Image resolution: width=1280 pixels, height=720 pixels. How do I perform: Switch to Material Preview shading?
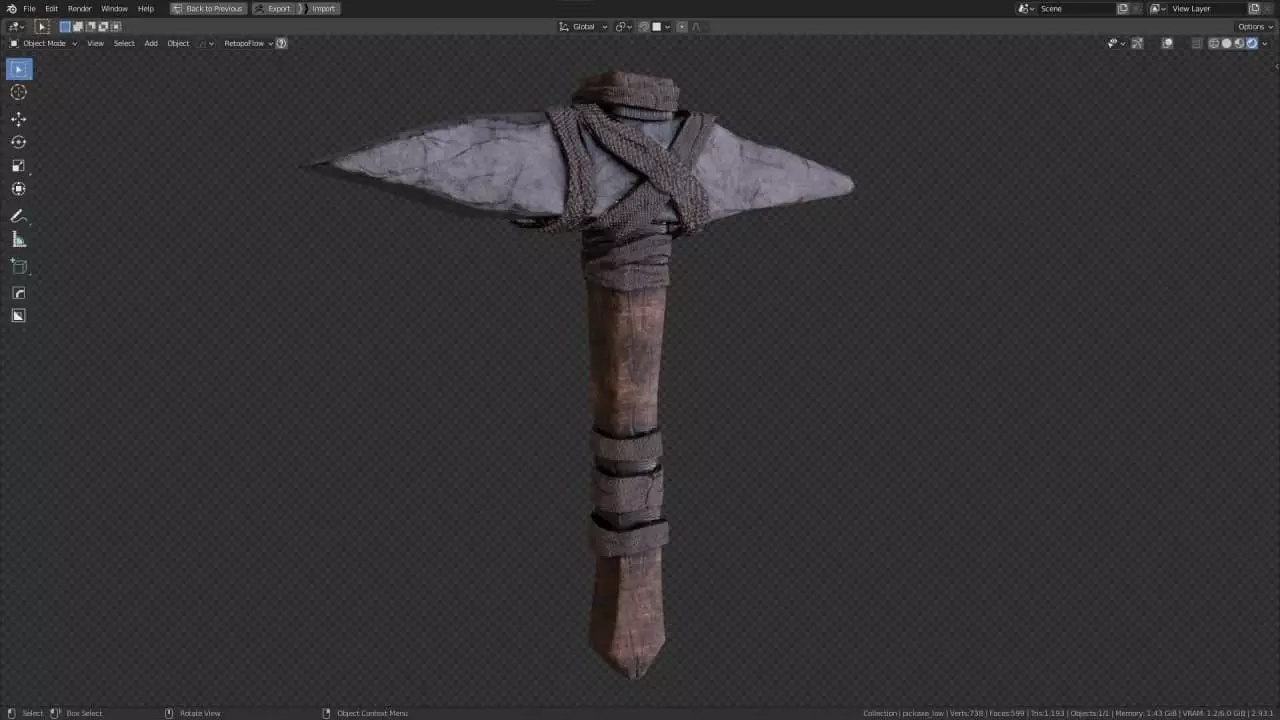pyautogui.click(x=1239, y=43)
